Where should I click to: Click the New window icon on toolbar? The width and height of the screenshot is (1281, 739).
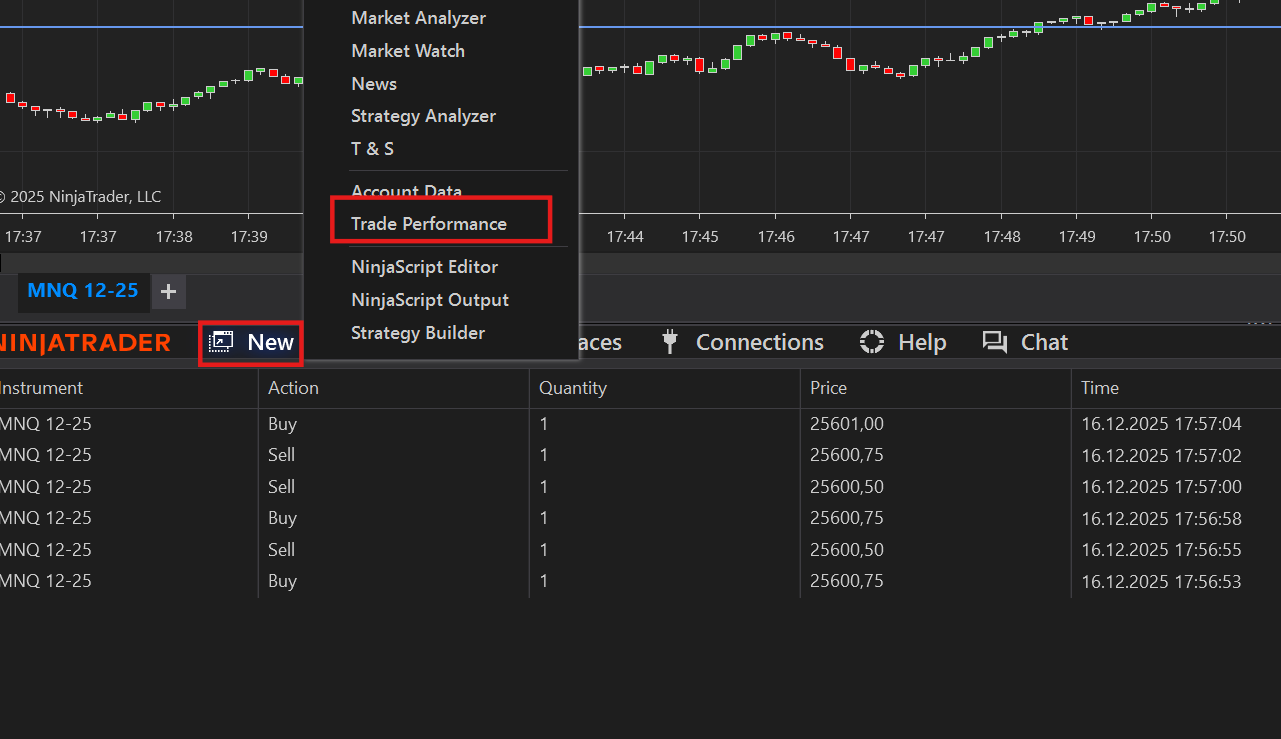tap(220, 341)
